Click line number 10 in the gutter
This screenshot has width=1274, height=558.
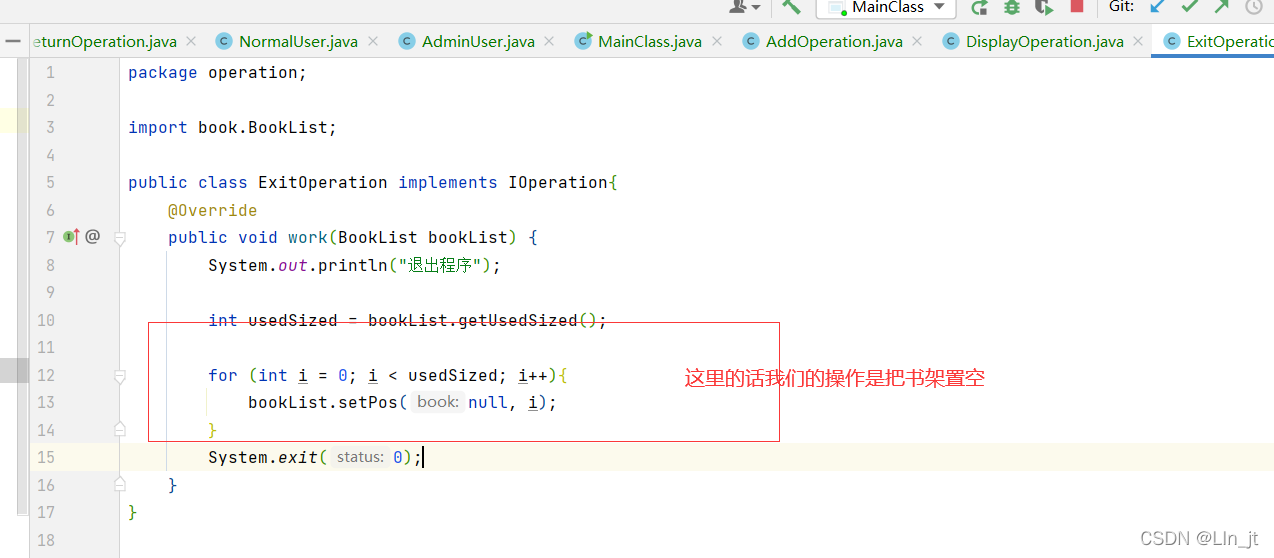[46, 320]
